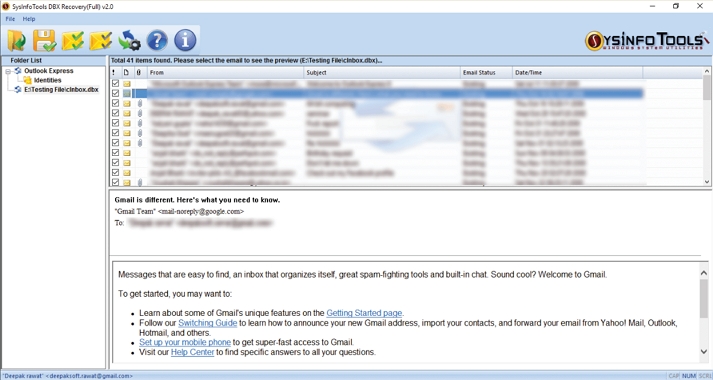Click sender 'Gmail Team' mail-noreply address

(x=179, y=211)
